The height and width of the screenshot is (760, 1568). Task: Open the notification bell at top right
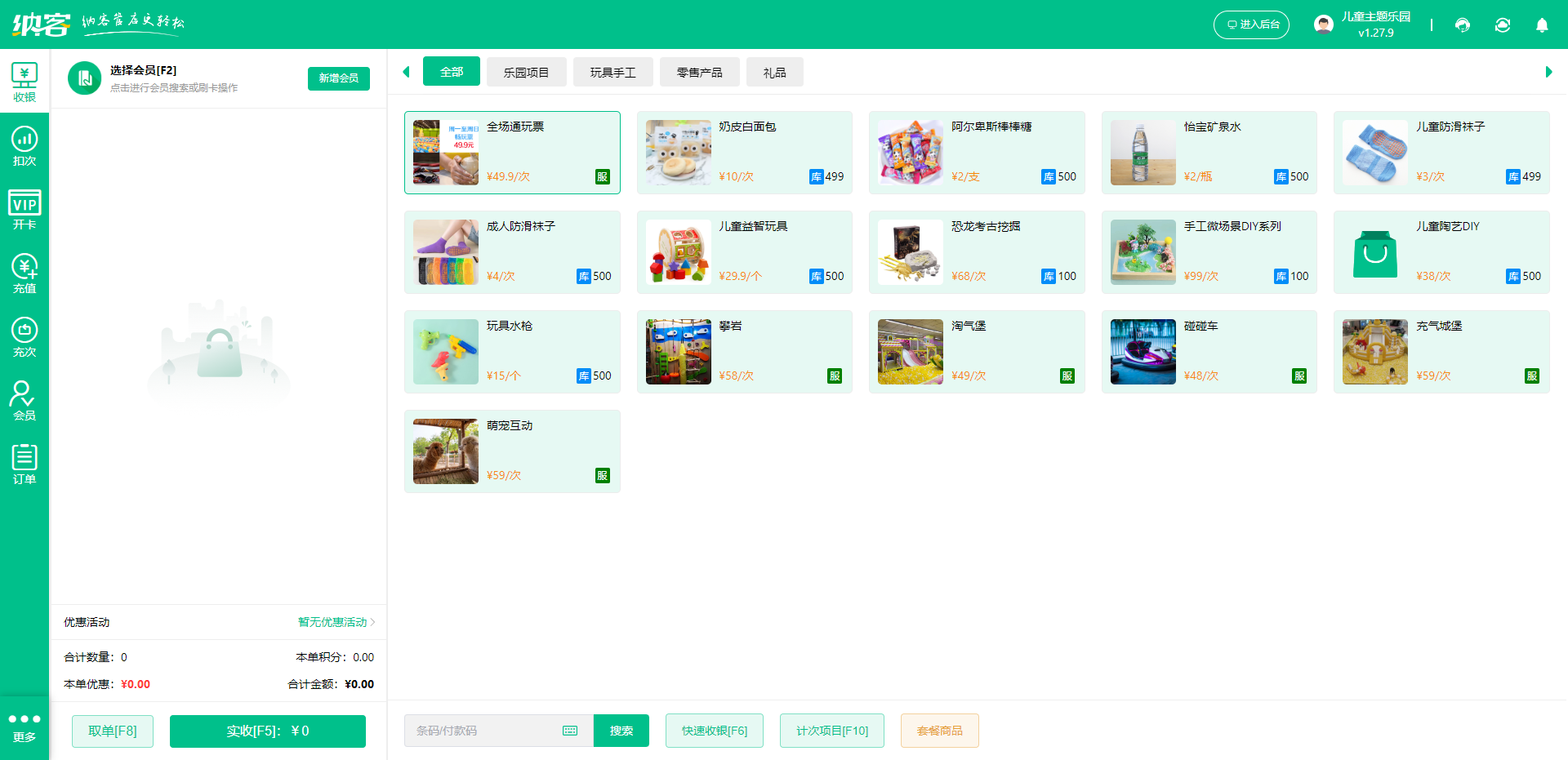pos(1542,25)
